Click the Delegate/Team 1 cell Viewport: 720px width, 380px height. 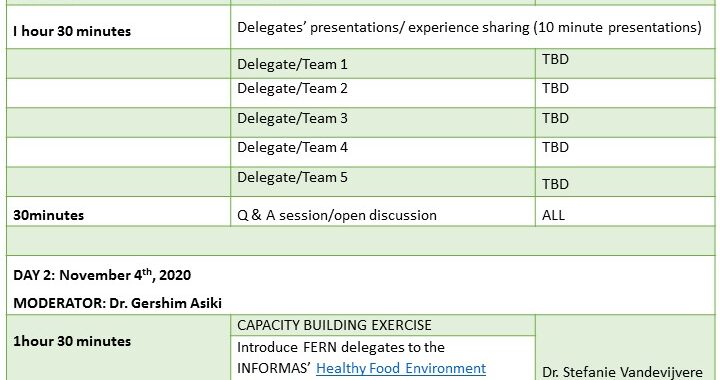(383, 64)
